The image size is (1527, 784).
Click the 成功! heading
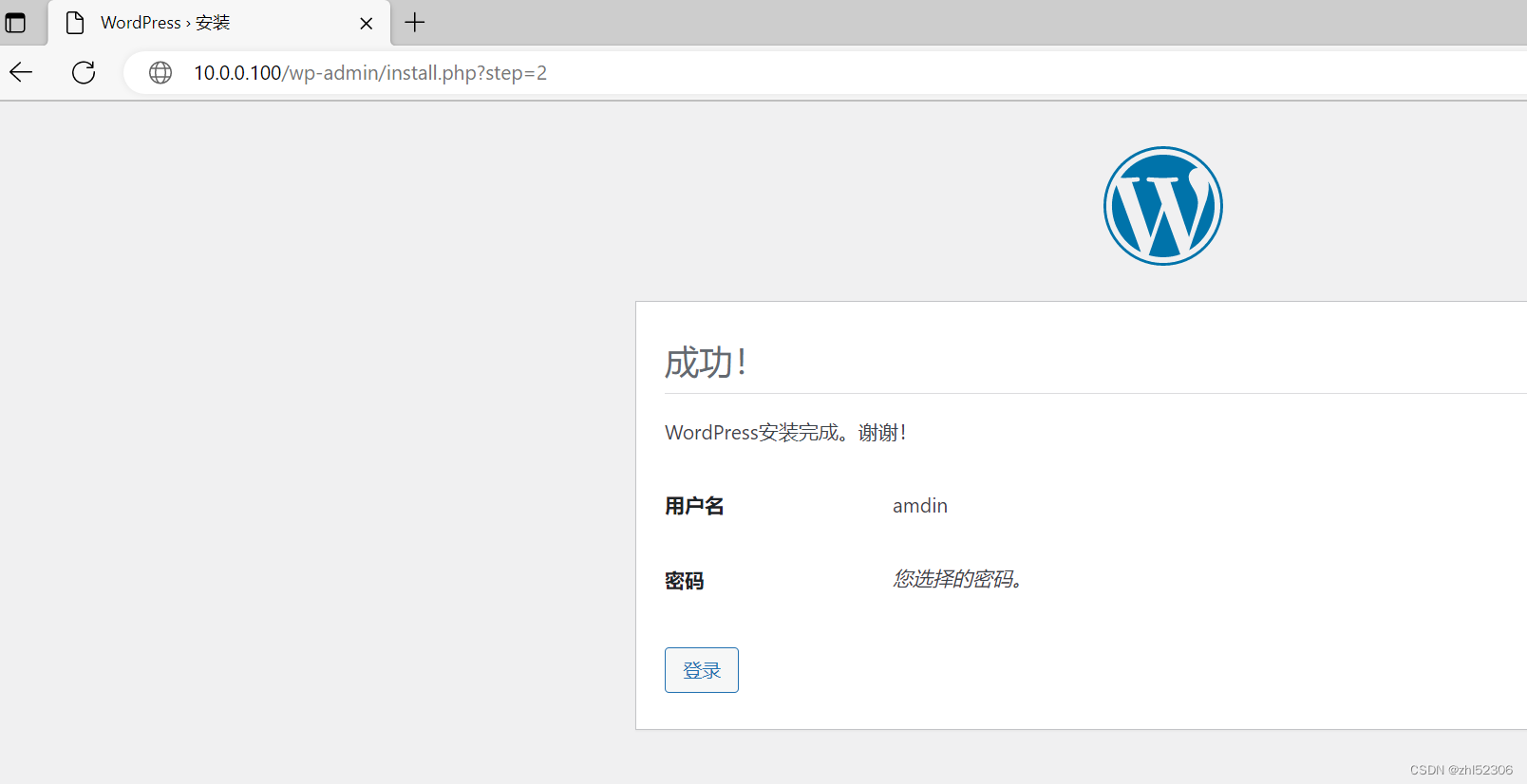click(706, 363)
